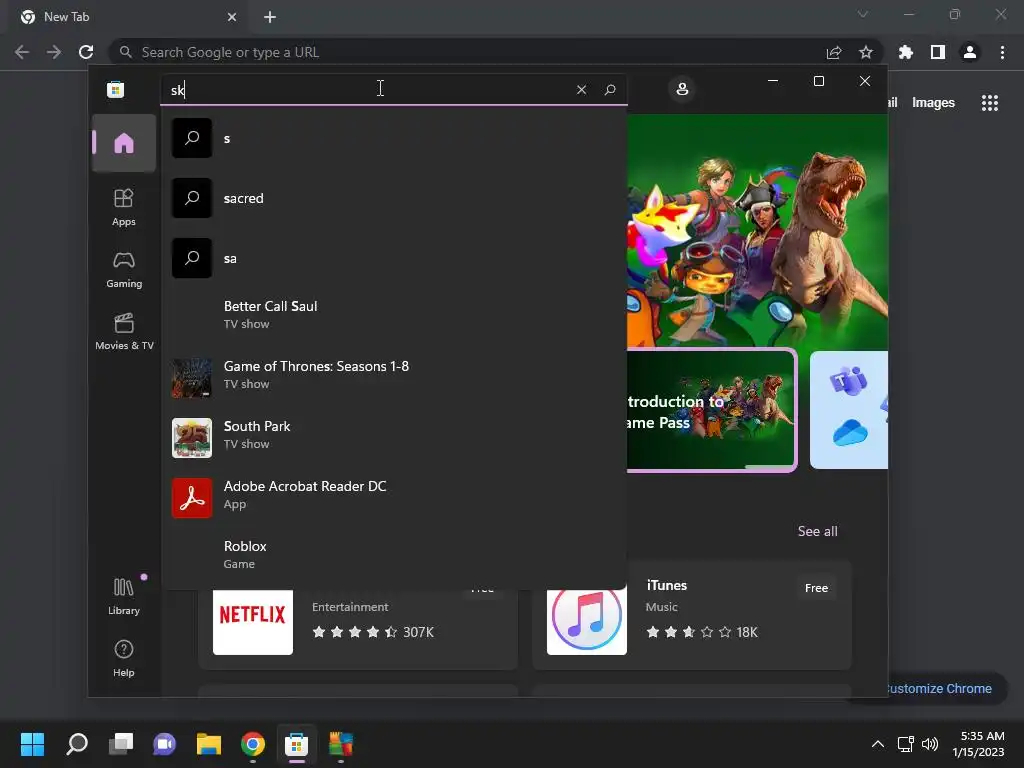The image size is (1024, 768).
Task: Open the Google apps grid
Action: pos(990,103)
